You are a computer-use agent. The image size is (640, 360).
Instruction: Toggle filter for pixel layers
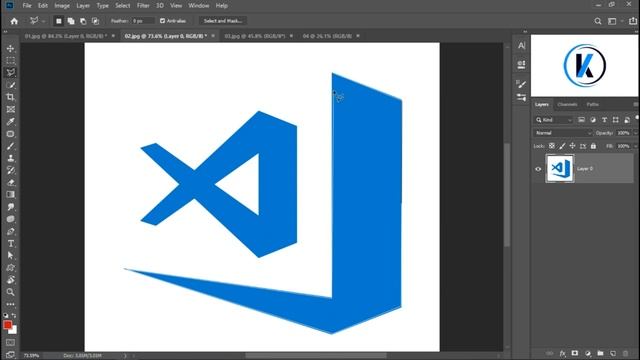[581, 120]
